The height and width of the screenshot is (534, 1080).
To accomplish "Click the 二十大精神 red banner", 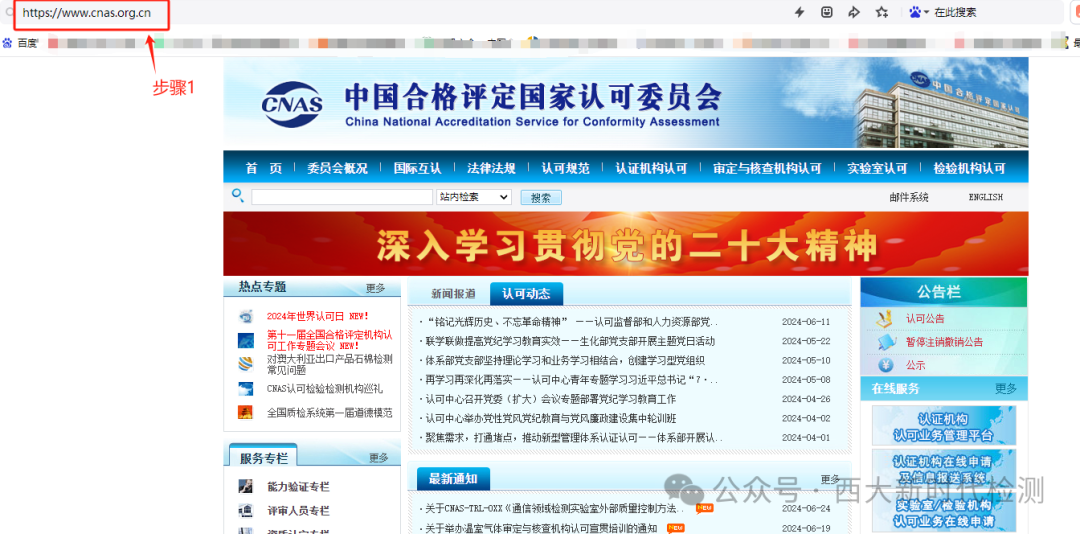I will click(625, 244).
